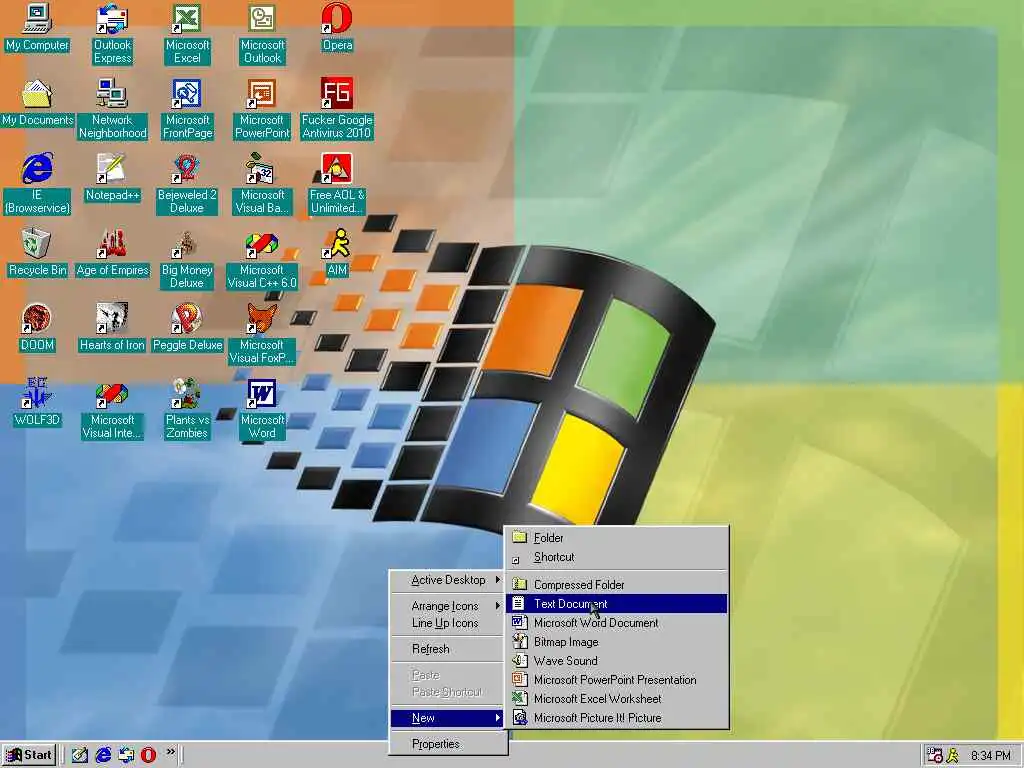Image resolution: width=1024 pixels, height=768 pixels.
Task: Select the WOLF3D shortcut icon
Action: tap(37, 403)
